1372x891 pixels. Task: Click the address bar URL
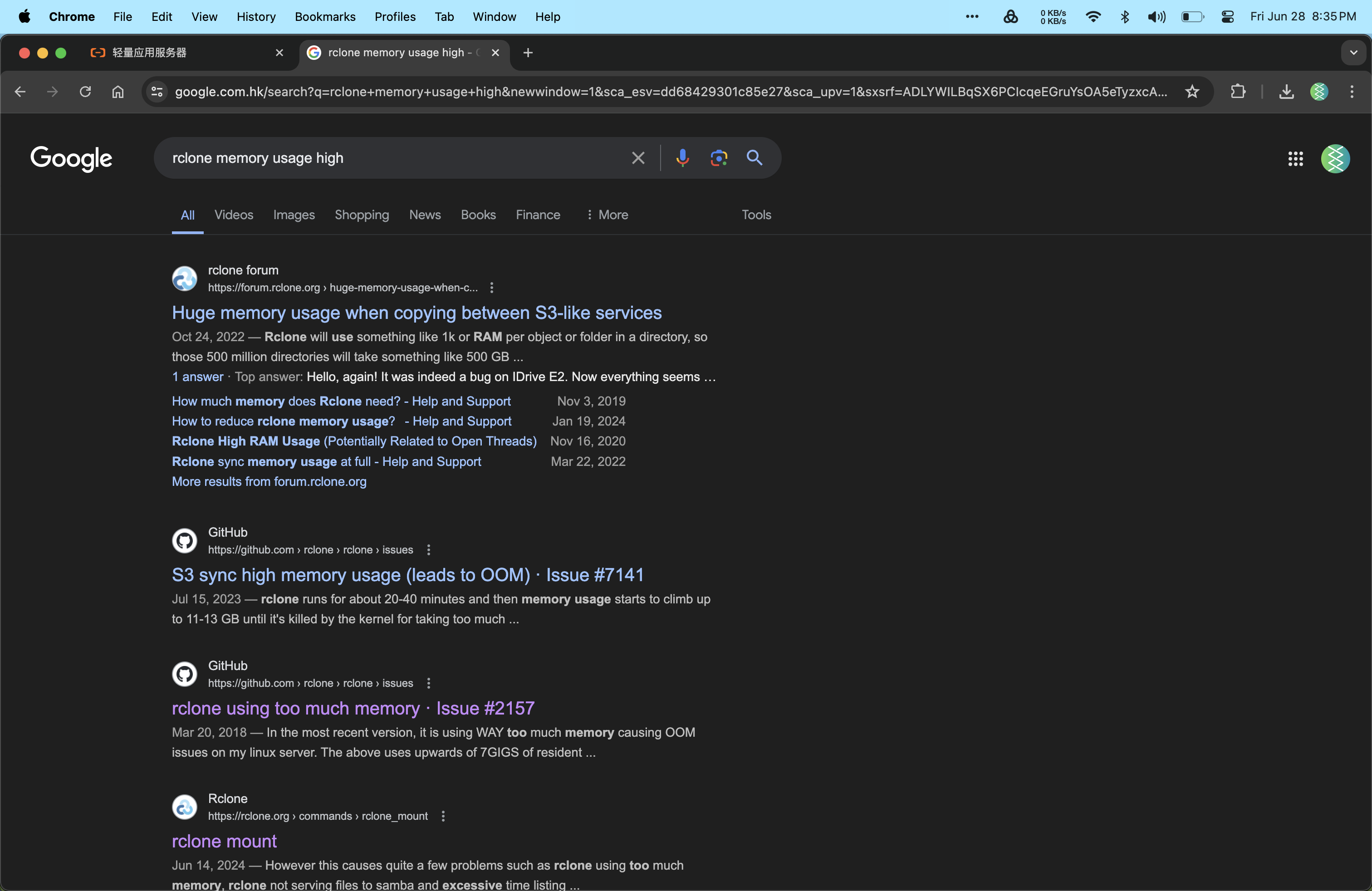pos(671,92)
